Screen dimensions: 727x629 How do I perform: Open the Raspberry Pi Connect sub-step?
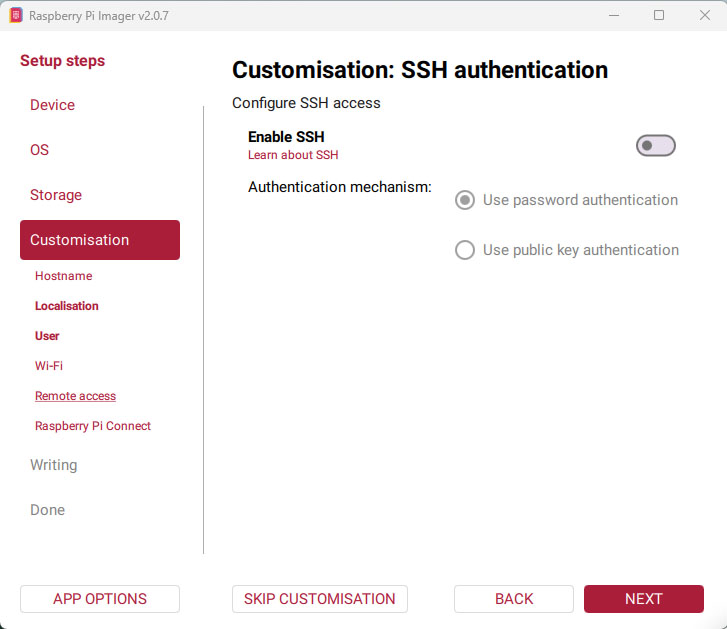93,426
